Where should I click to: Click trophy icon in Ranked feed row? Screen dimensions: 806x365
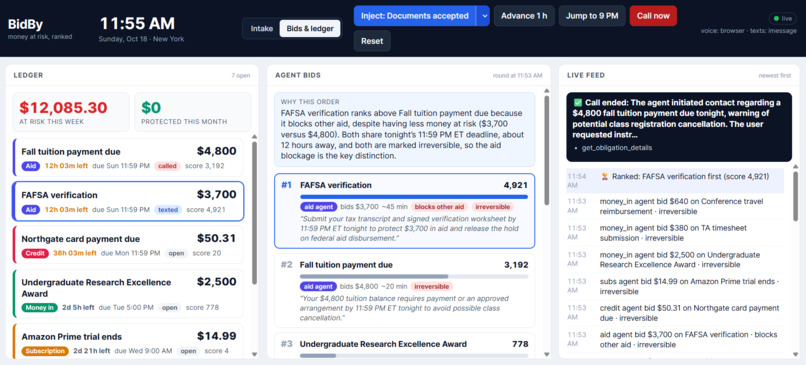[x=604, y=176]
